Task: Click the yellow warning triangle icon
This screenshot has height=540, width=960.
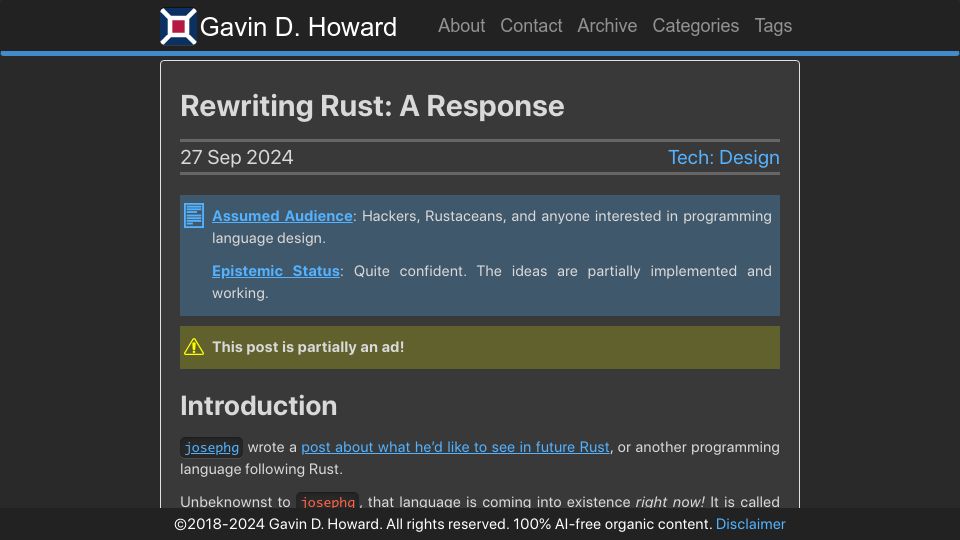Action: tap(194, 347)
